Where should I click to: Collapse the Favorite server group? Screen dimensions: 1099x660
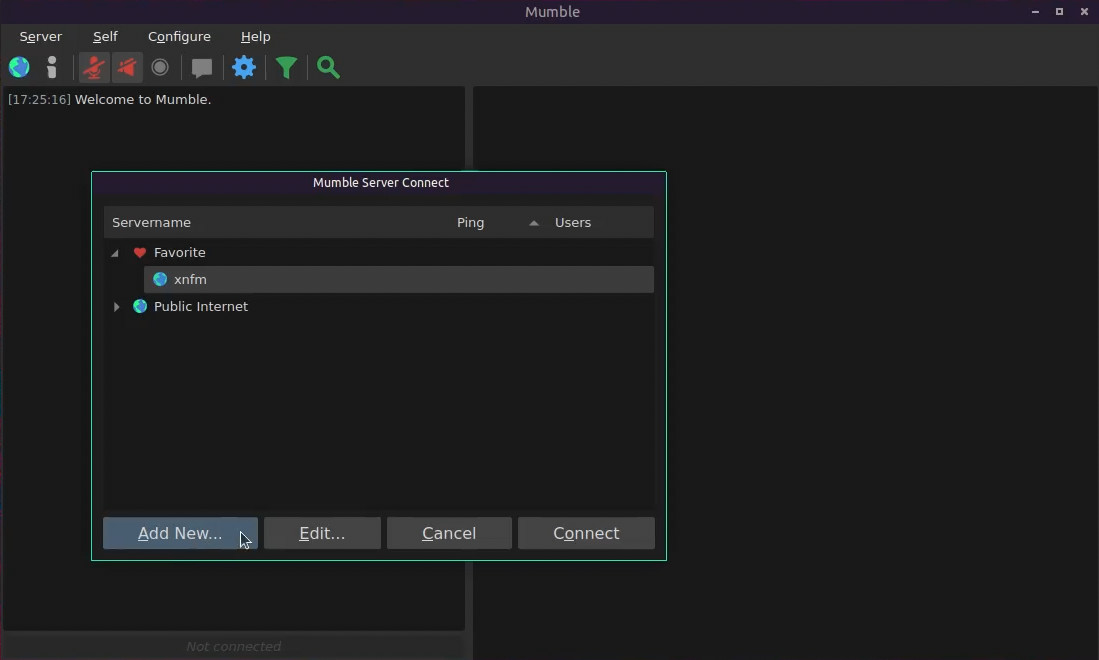coord(115,253)
